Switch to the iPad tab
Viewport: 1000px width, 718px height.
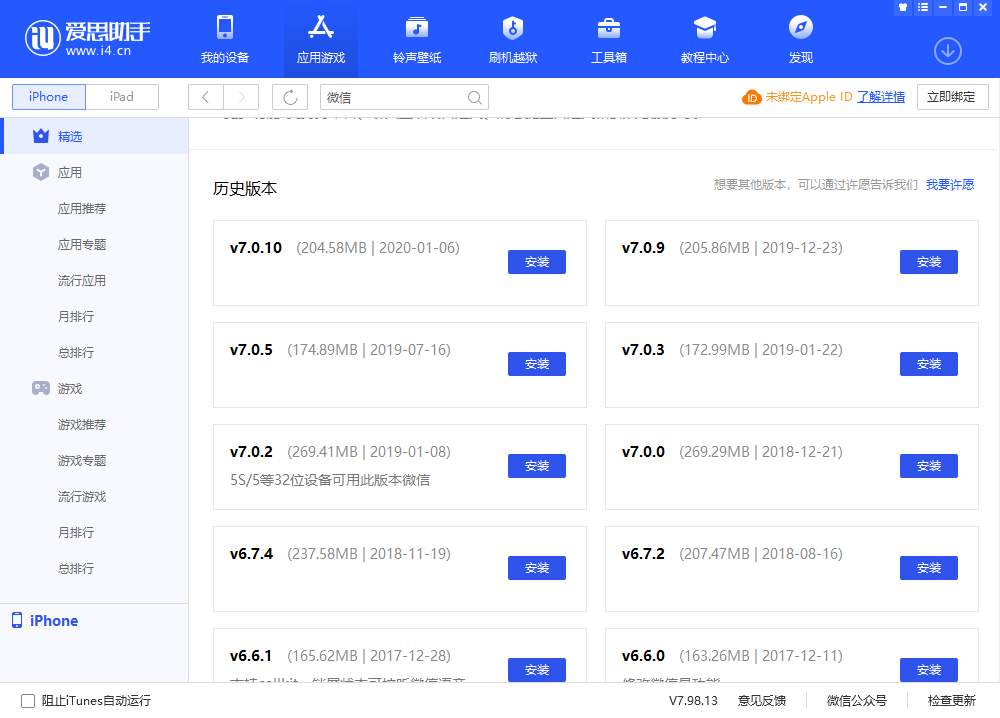122,97
